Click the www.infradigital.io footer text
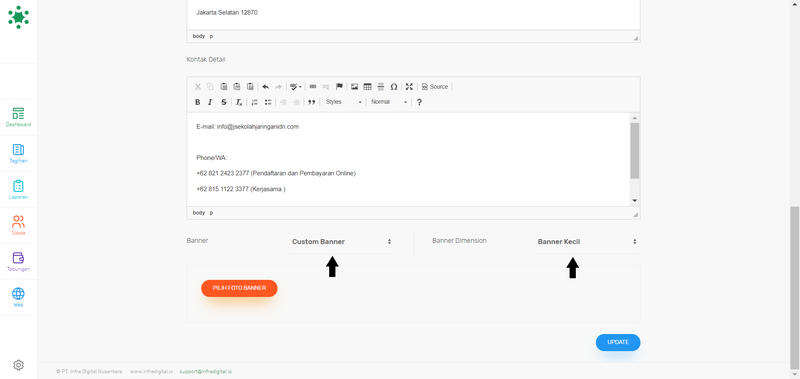The height and width of the screenshot is (379, 800). click(151, 372)
